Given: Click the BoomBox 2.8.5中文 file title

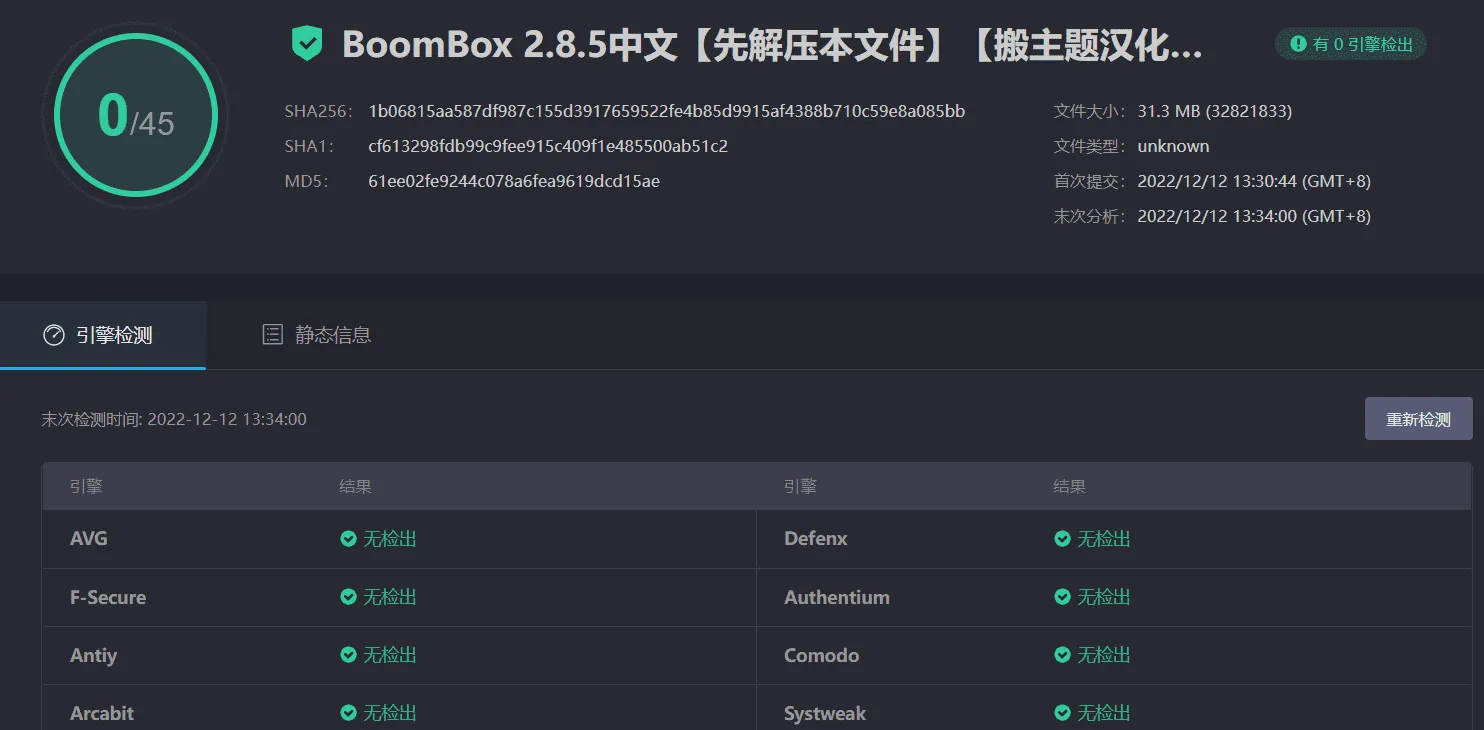Looking at the screenshot, I should click(772, 45).
